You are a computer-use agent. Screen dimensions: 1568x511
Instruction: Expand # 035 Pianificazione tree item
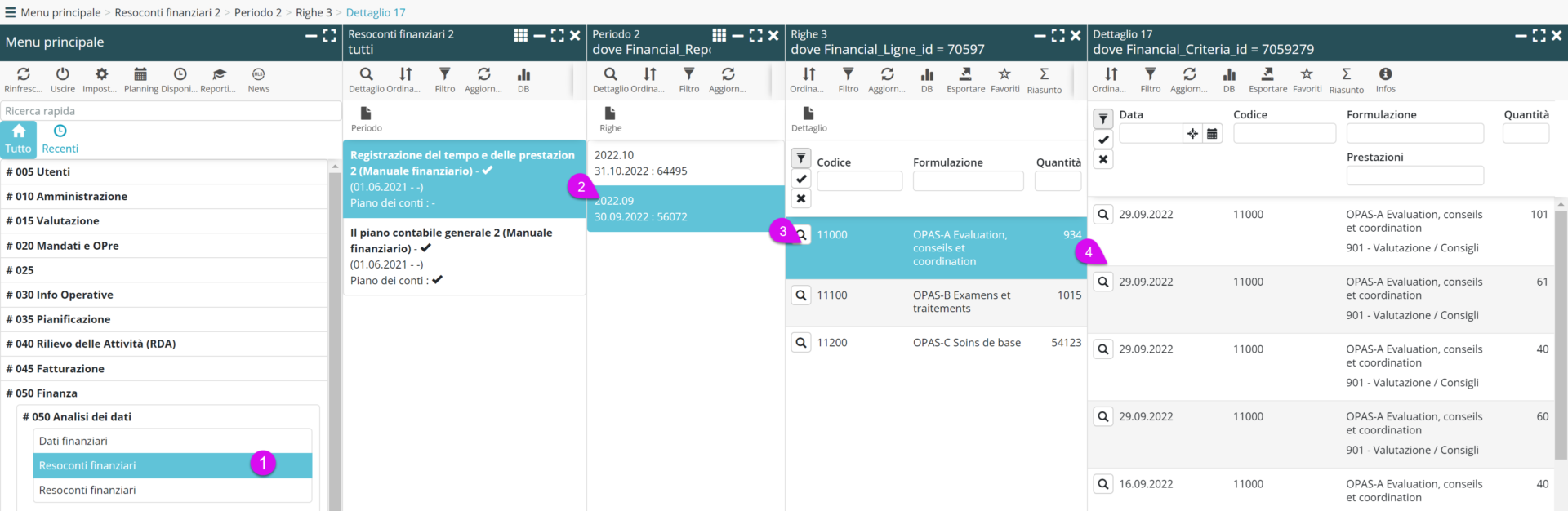pyautogui.click(x=58, y=319)
